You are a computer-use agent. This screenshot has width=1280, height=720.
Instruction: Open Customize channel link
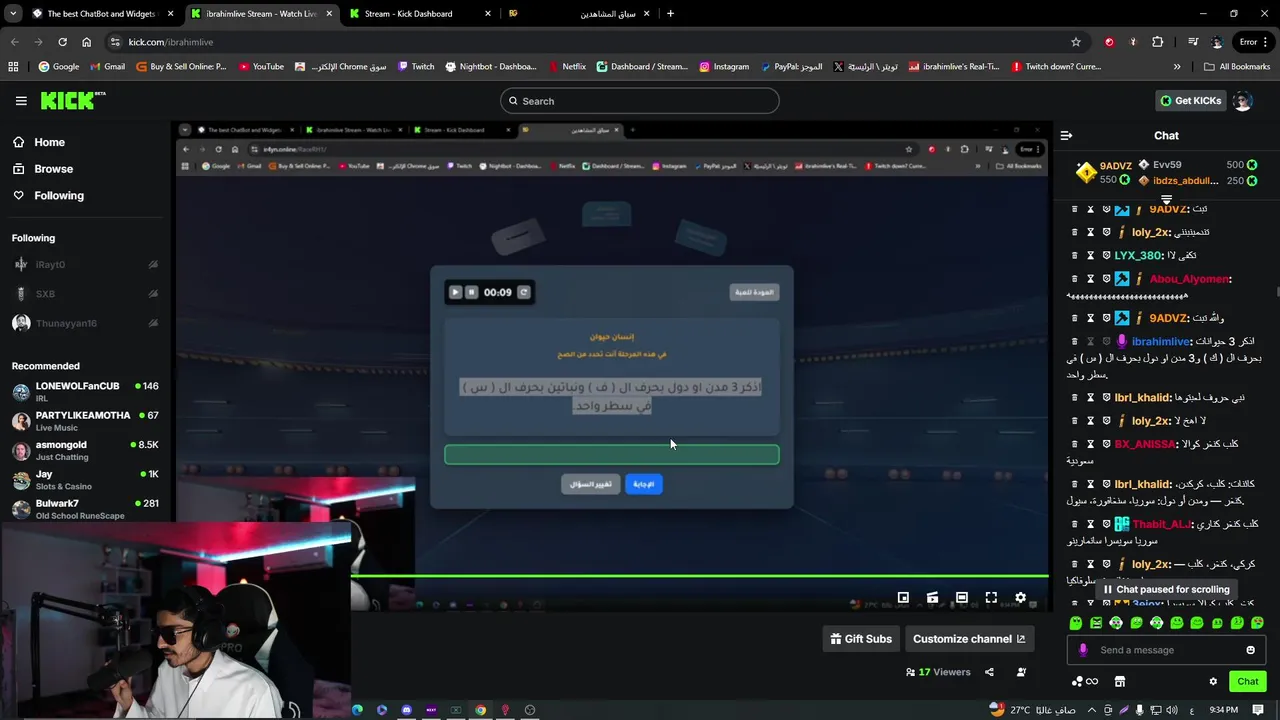pyautogui.click(x=969, y=639)
